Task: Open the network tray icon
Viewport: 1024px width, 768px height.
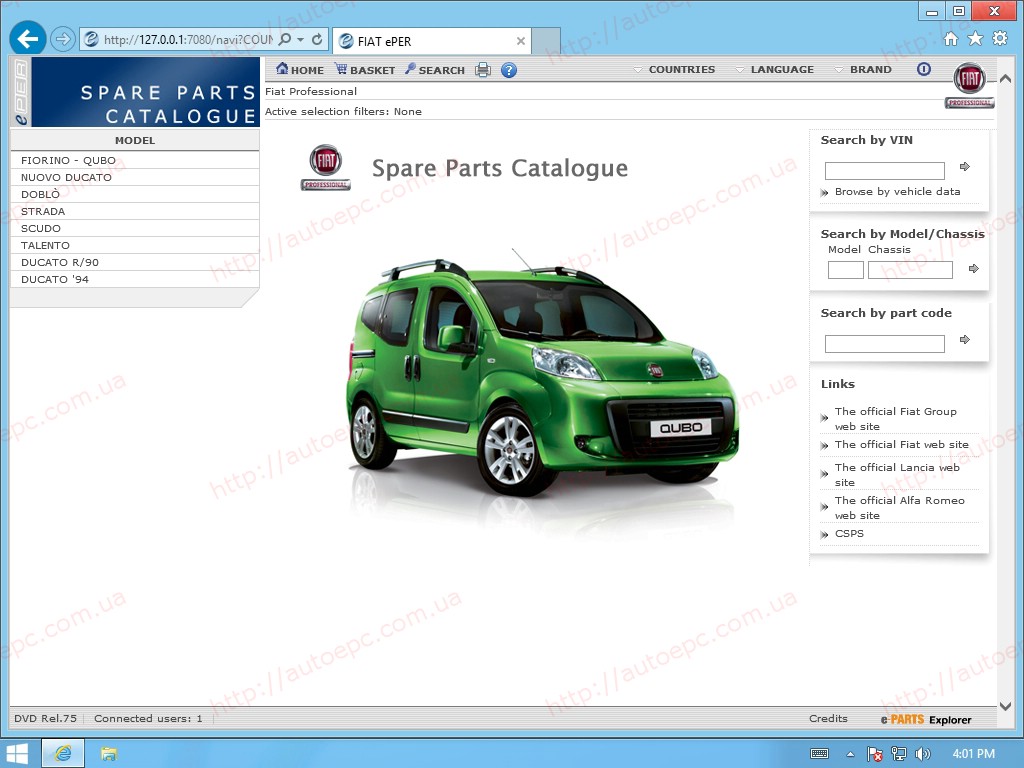Action: tap(899, 754)
